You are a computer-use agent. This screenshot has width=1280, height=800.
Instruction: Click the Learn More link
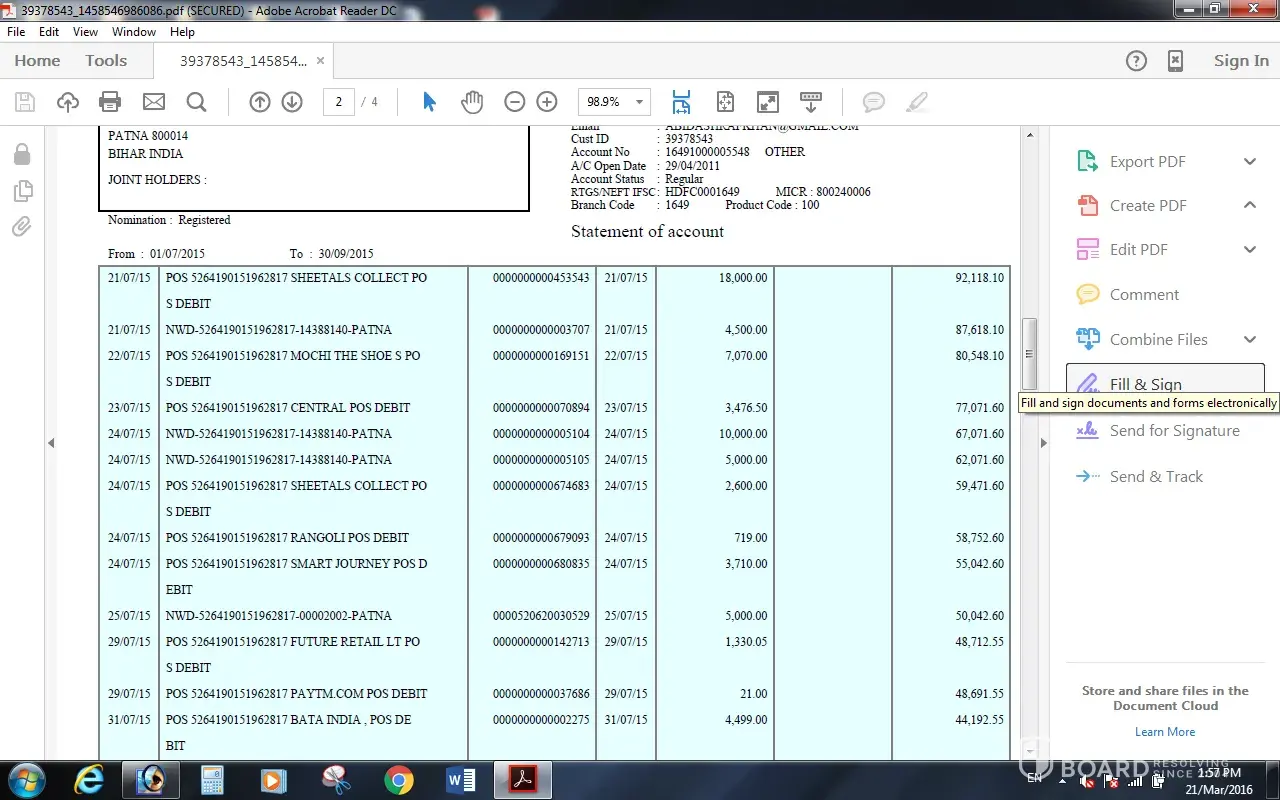click(1165, 732)
